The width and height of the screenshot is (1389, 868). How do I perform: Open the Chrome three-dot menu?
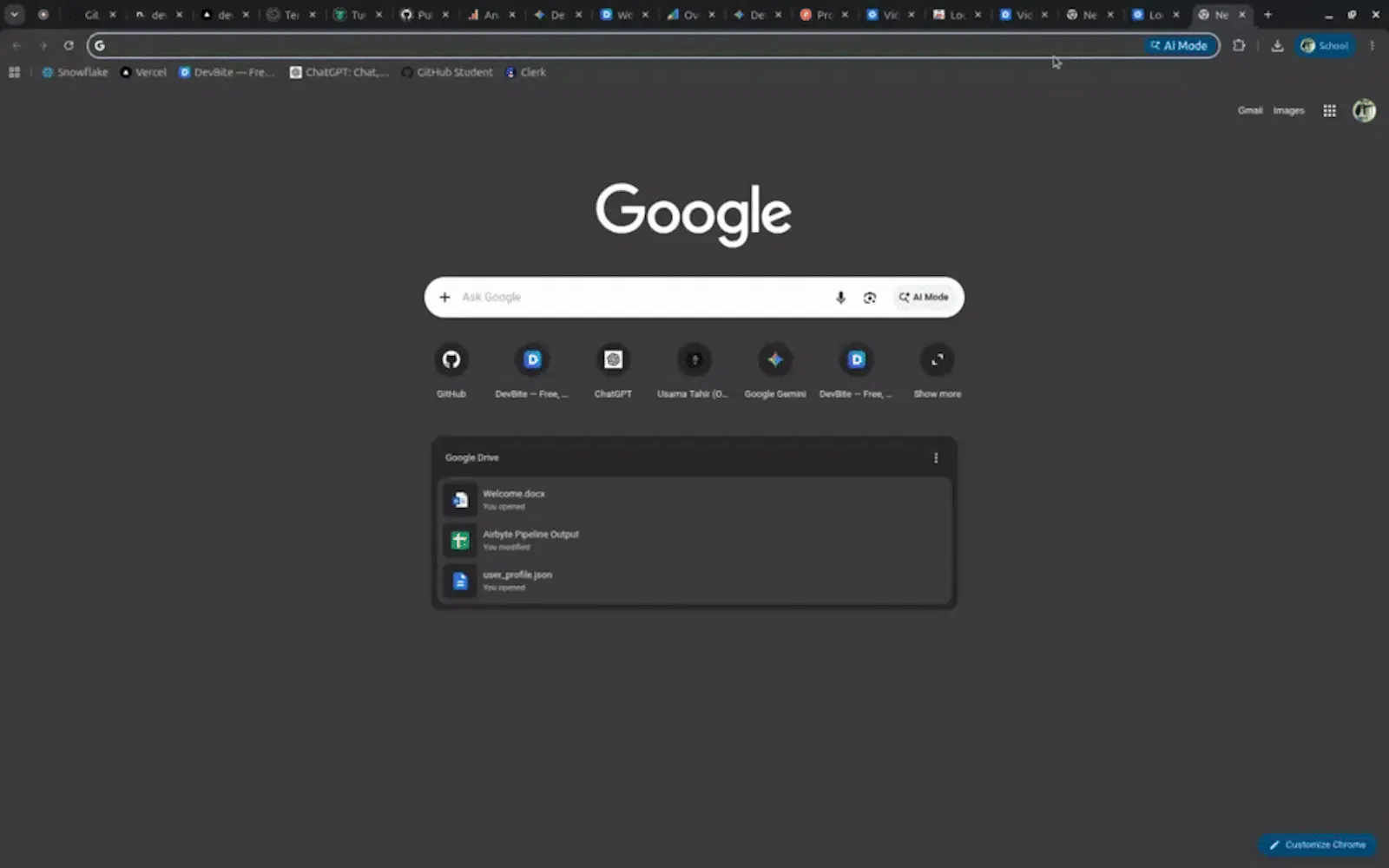coord(1372,45)
